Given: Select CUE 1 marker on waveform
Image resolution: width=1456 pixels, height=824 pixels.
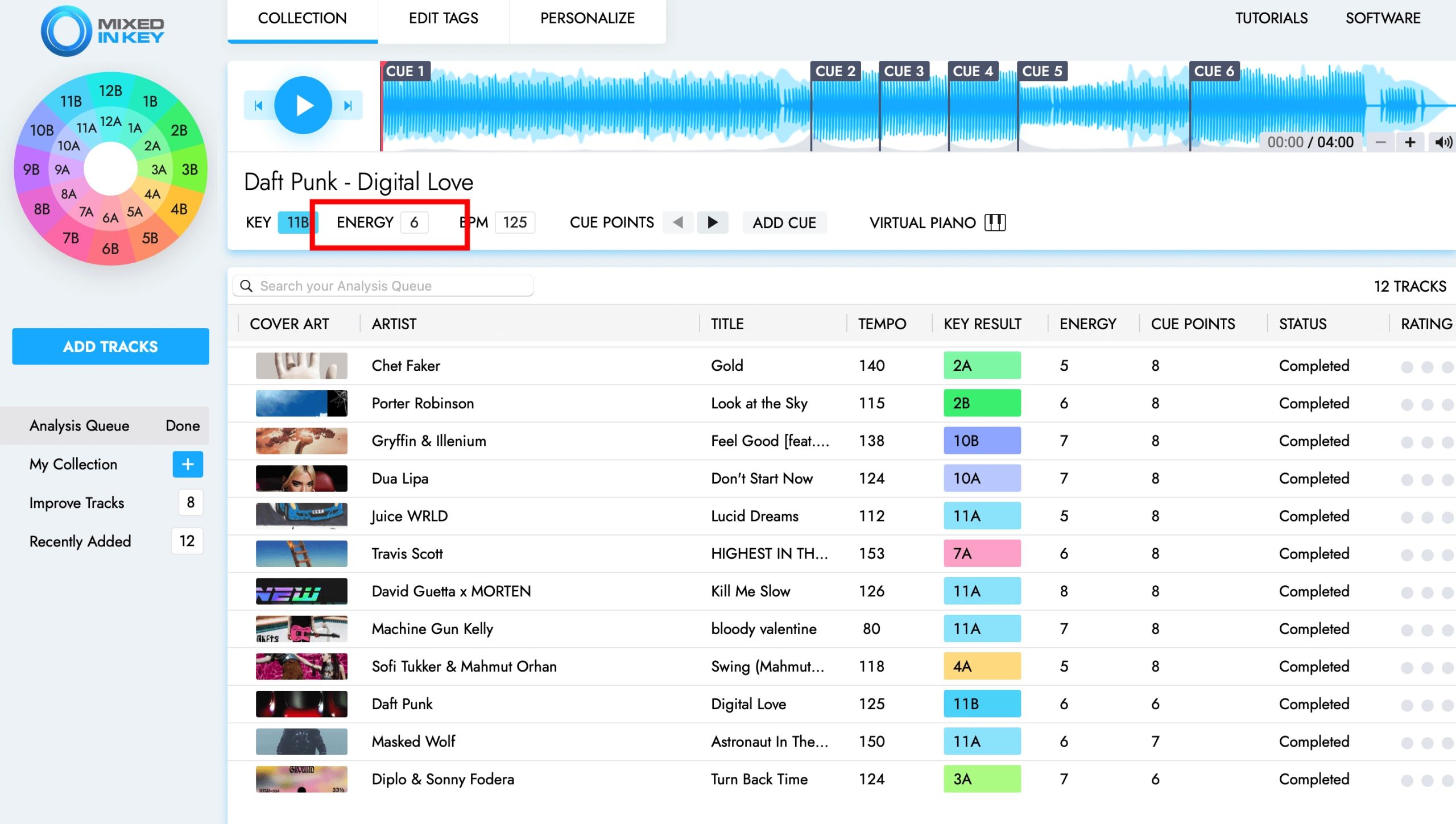Looking at the screenshot, I should tap(406, 71).
